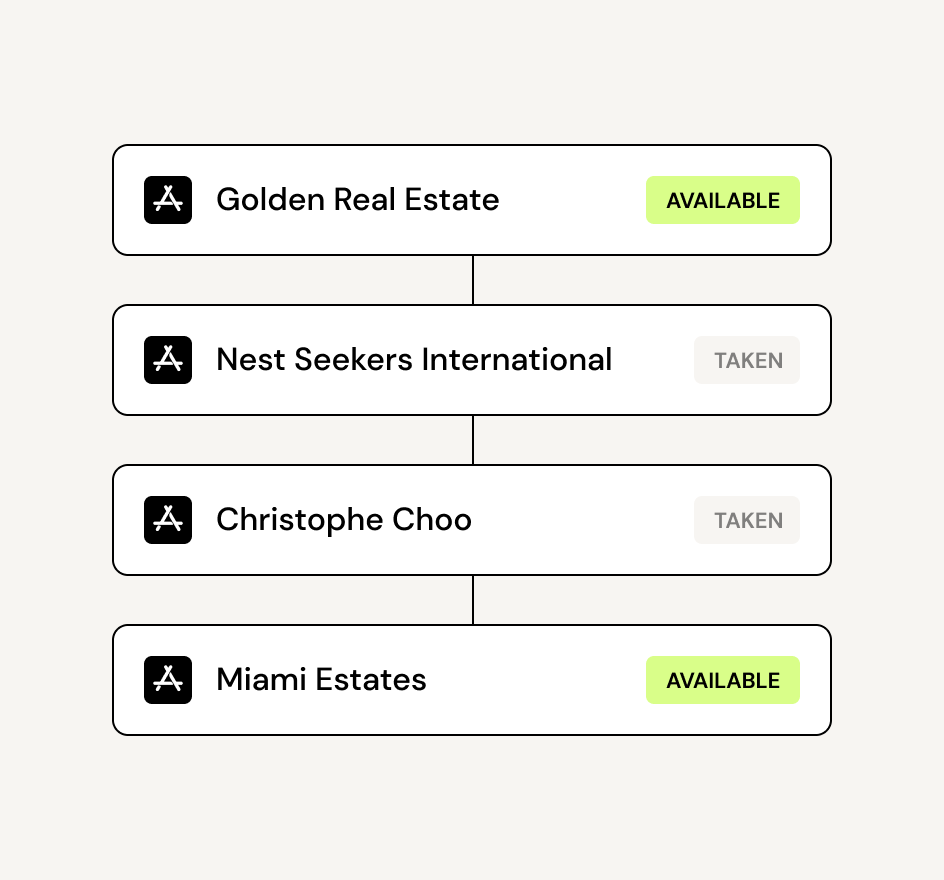Click the TAKEN badge for Nest Seekers International
Screen dimensions: 944x880
coord(747,360)
